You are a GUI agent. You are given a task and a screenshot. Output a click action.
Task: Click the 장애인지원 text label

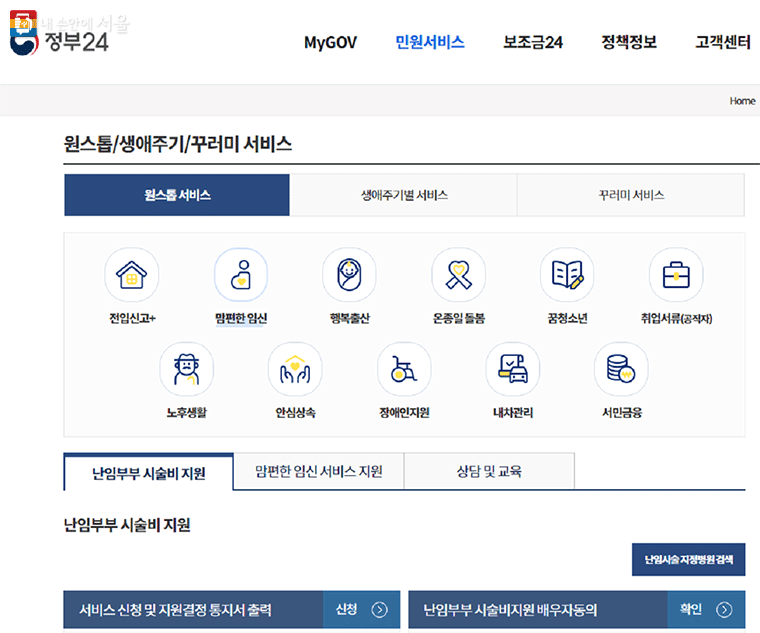point(404,412)
